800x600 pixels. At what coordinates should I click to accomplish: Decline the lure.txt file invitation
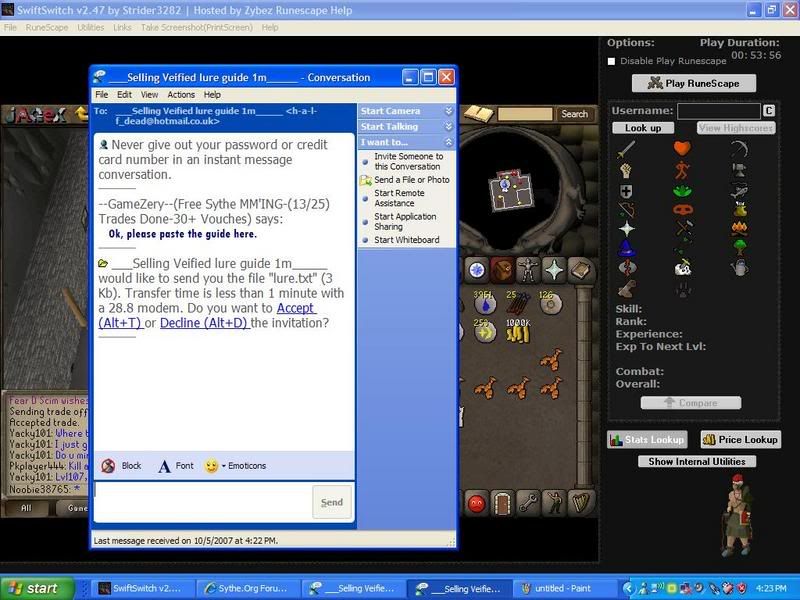pos(204,323)
